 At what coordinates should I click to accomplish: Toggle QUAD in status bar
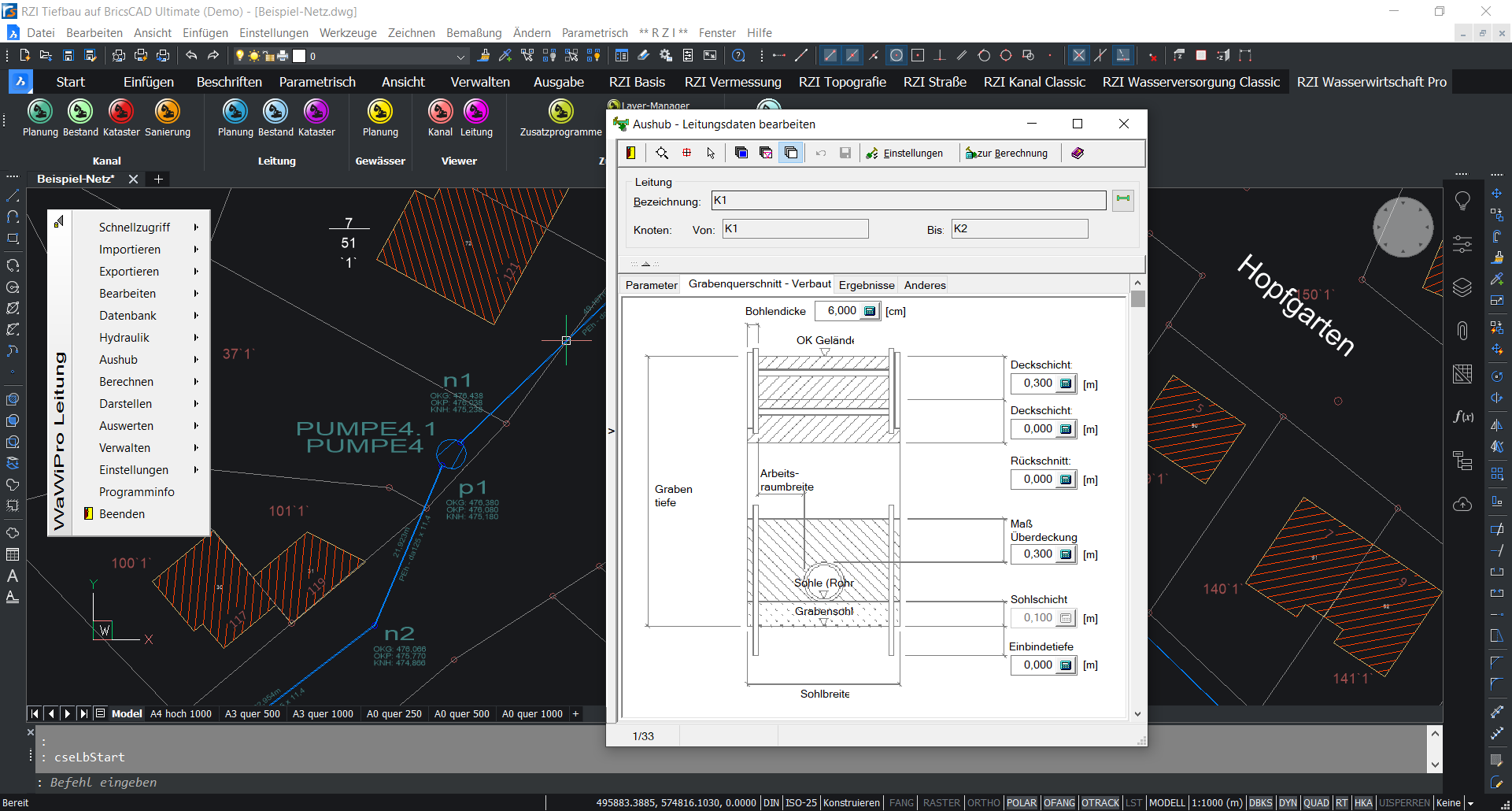tap(1316, 803)
